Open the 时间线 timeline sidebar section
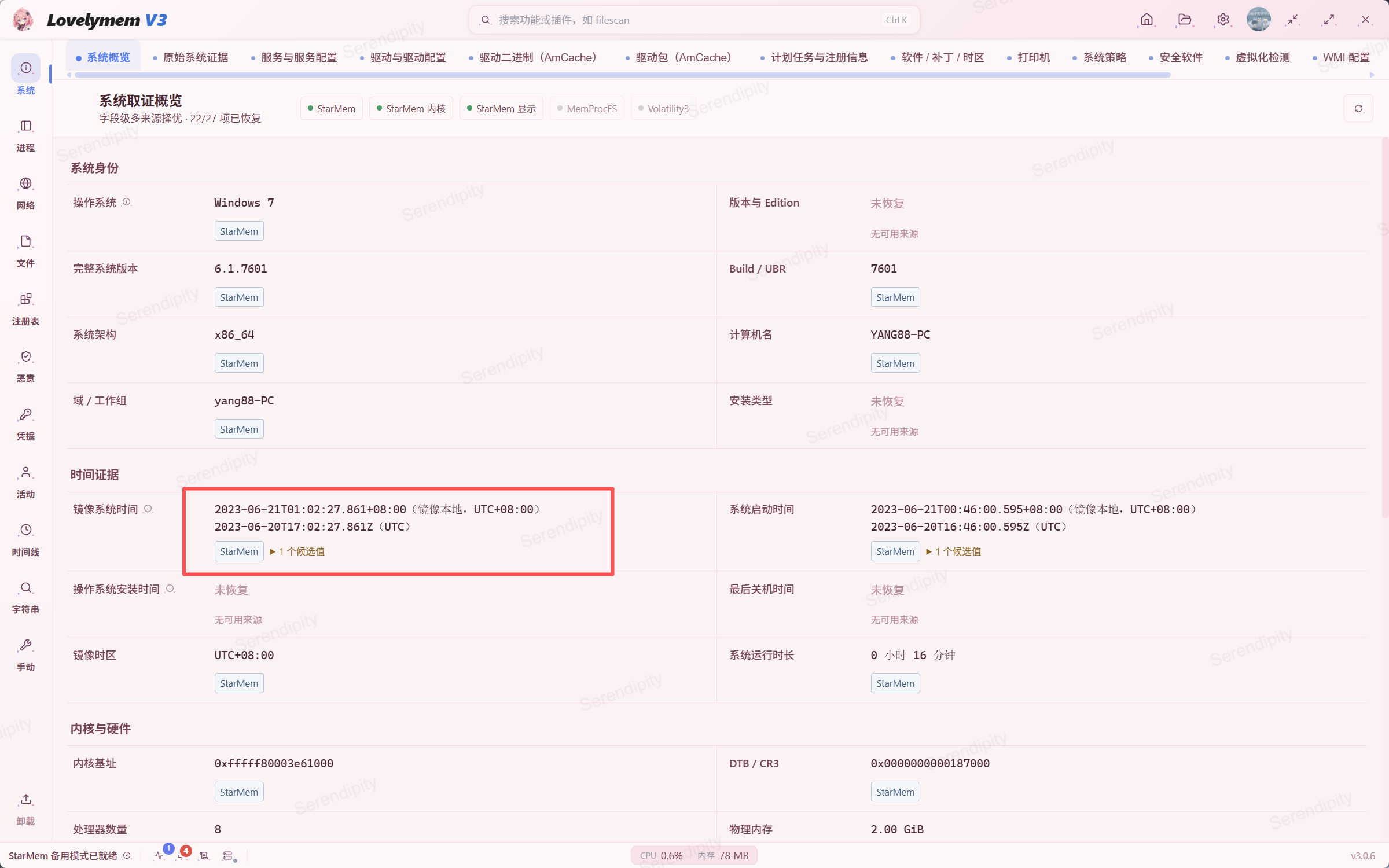Viewport: 1389px width, 868px height. coord(25,540)
